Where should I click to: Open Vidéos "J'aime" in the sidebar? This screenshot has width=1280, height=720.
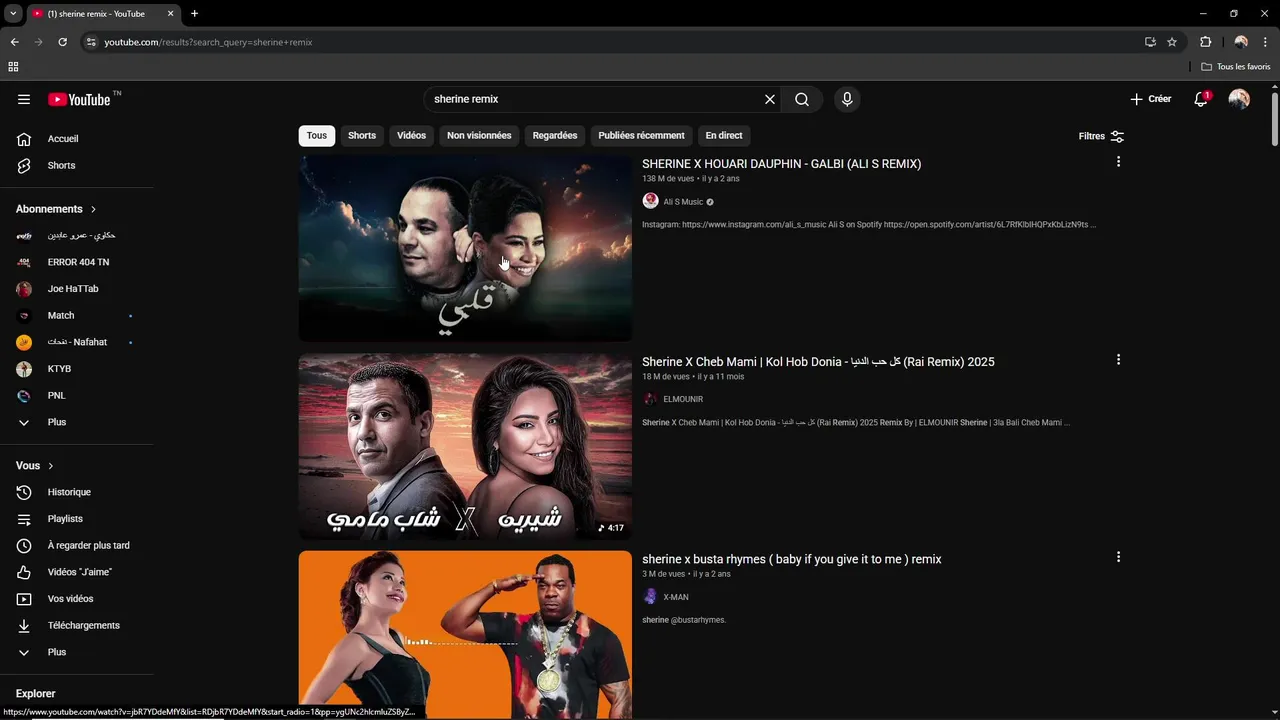coord(78,572)
